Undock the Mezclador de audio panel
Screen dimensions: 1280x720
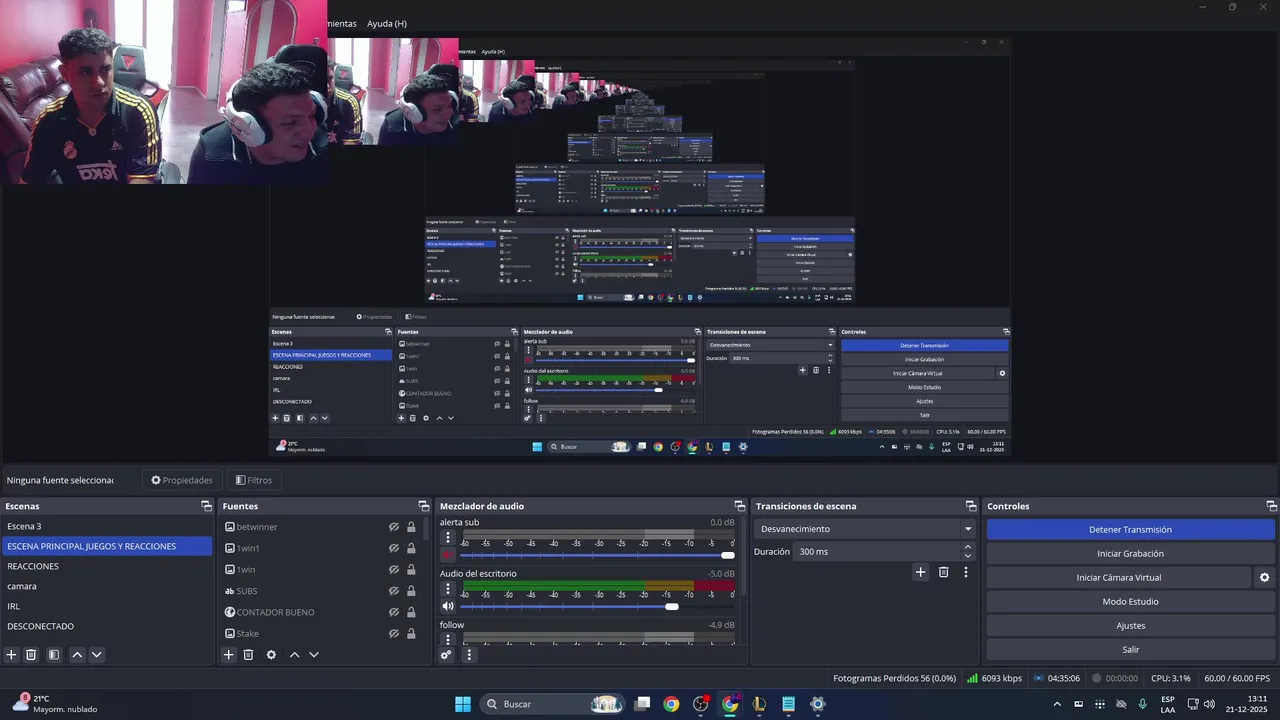tap(740, 506)
